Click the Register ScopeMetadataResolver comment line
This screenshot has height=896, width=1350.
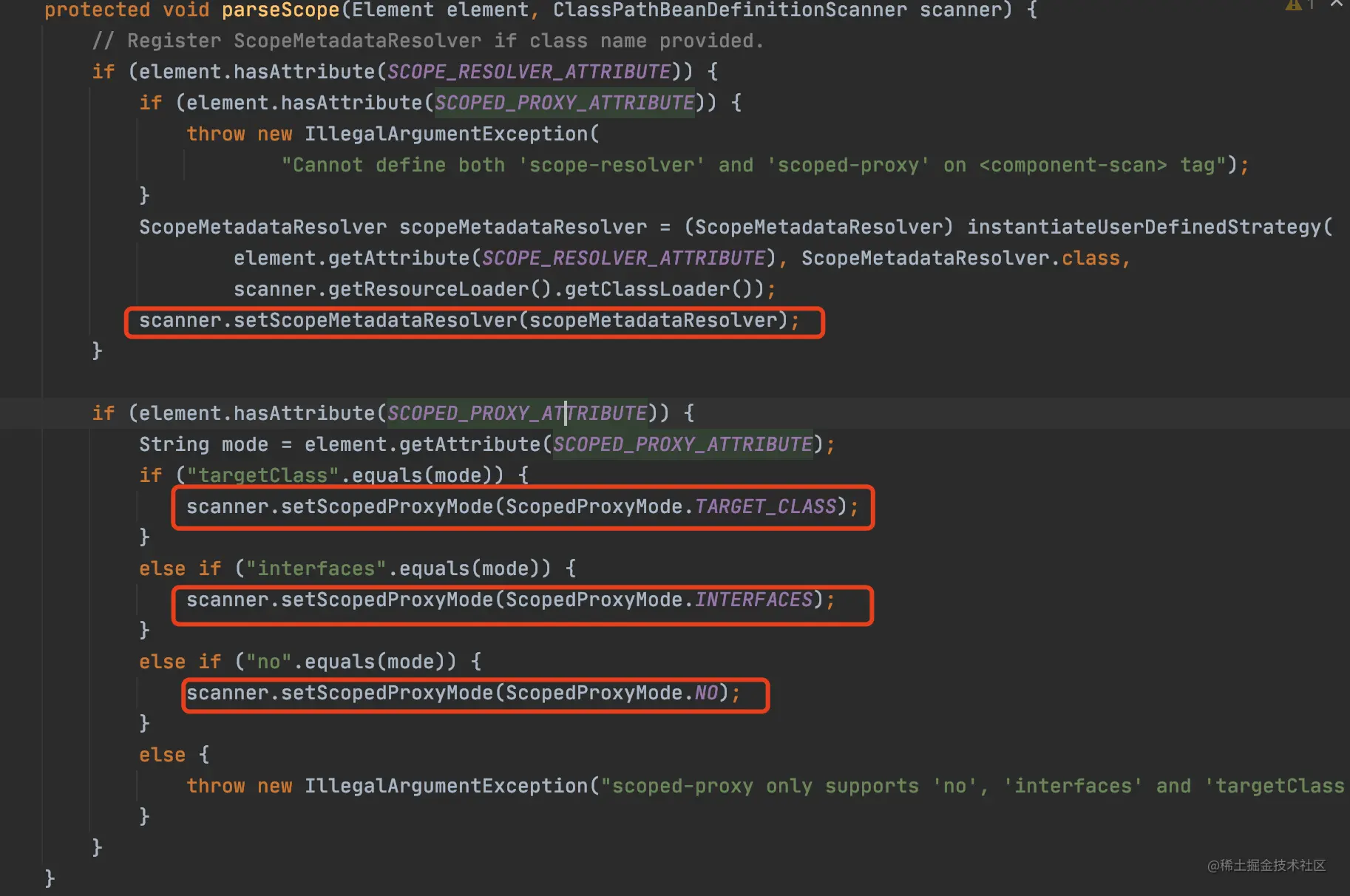428,41
